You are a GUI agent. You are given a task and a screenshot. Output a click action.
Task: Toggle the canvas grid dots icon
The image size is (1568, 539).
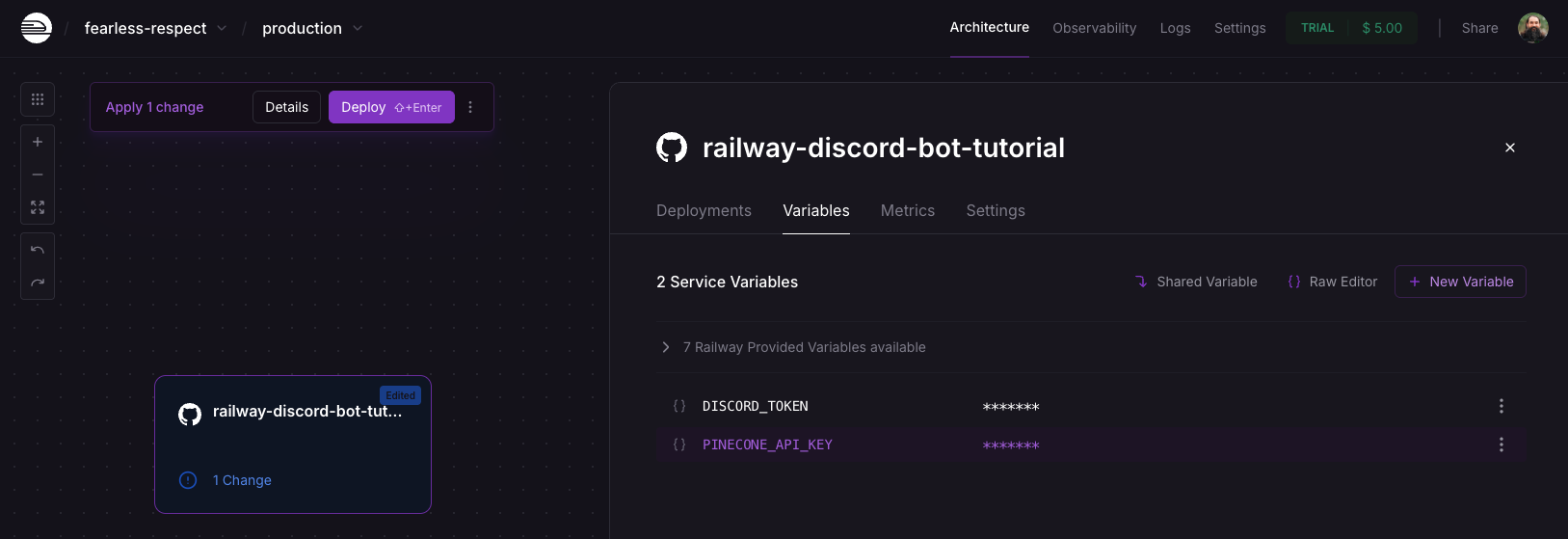[38, 99]
